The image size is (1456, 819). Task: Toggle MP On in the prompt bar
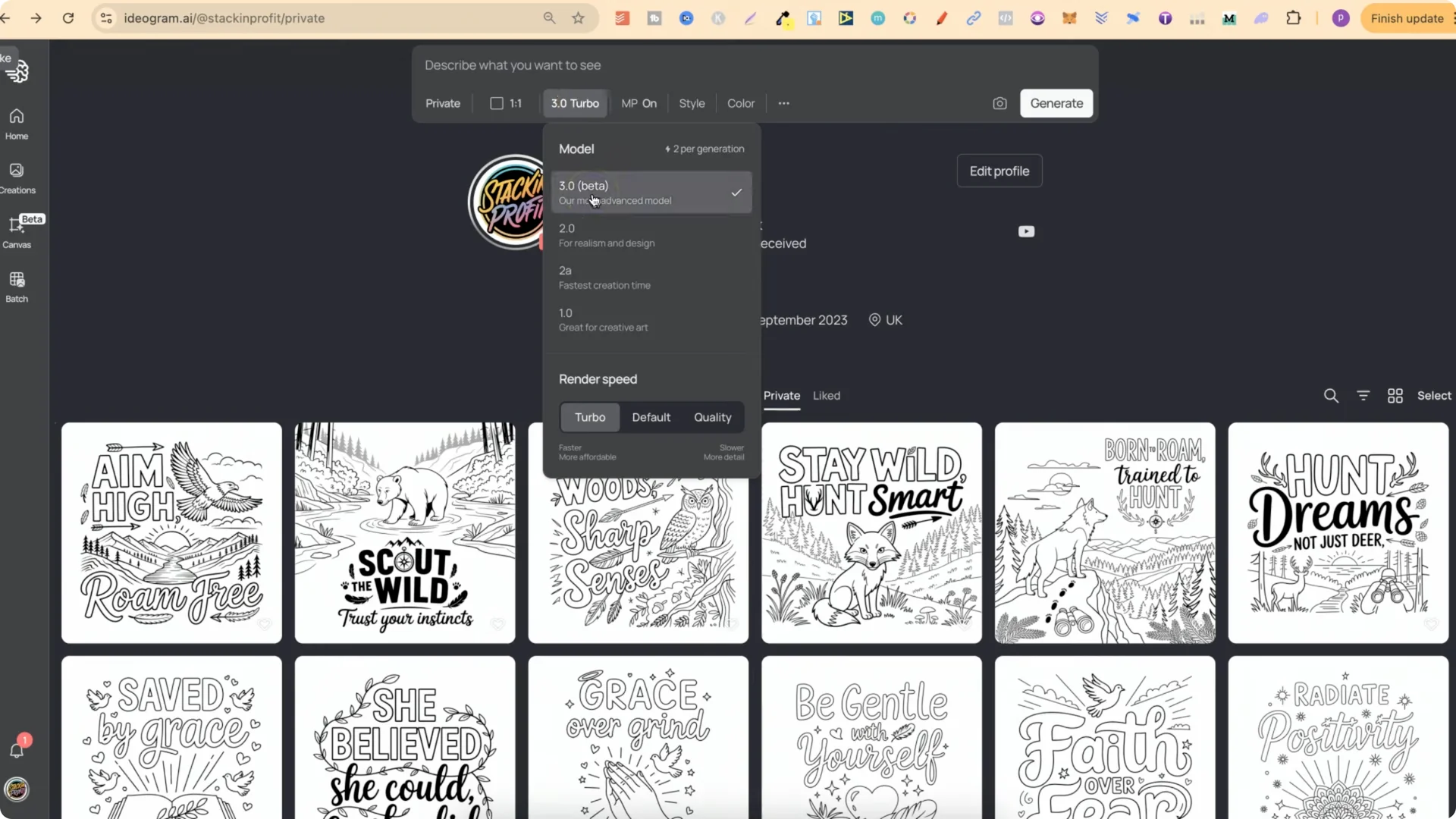639,103
